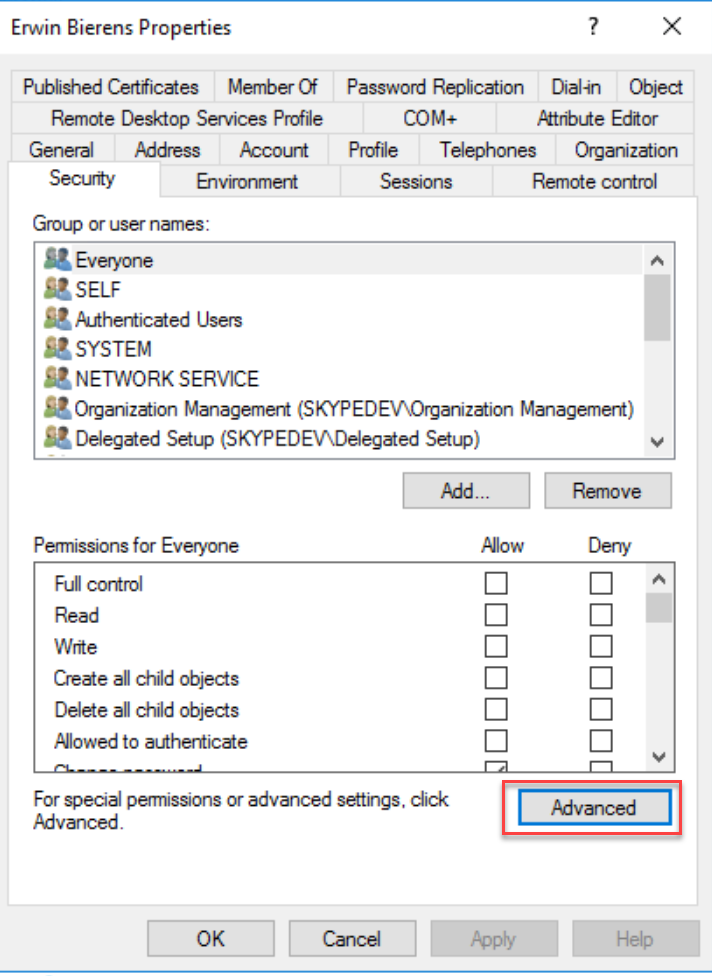Open Advanced security settings

click(x=593, y=808)
